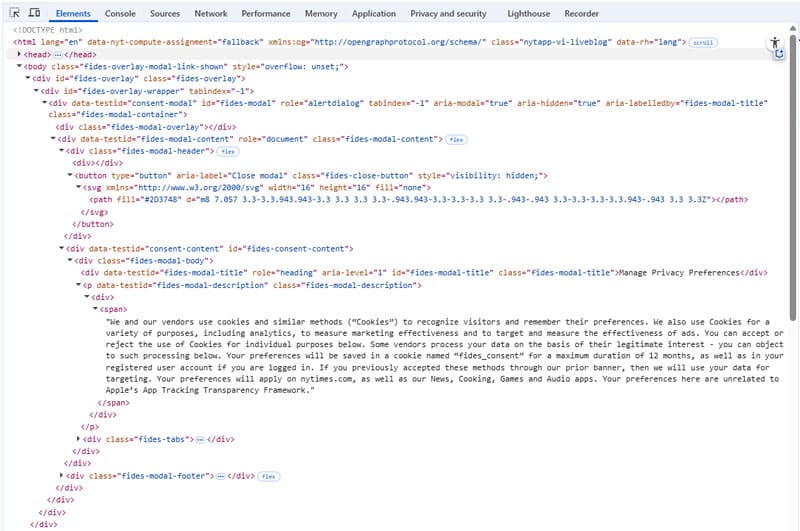Image resolution: width=800 pixels, height=531 pixels.
Task: Click the empty <div></div> line in header
Action: [97, 163]
